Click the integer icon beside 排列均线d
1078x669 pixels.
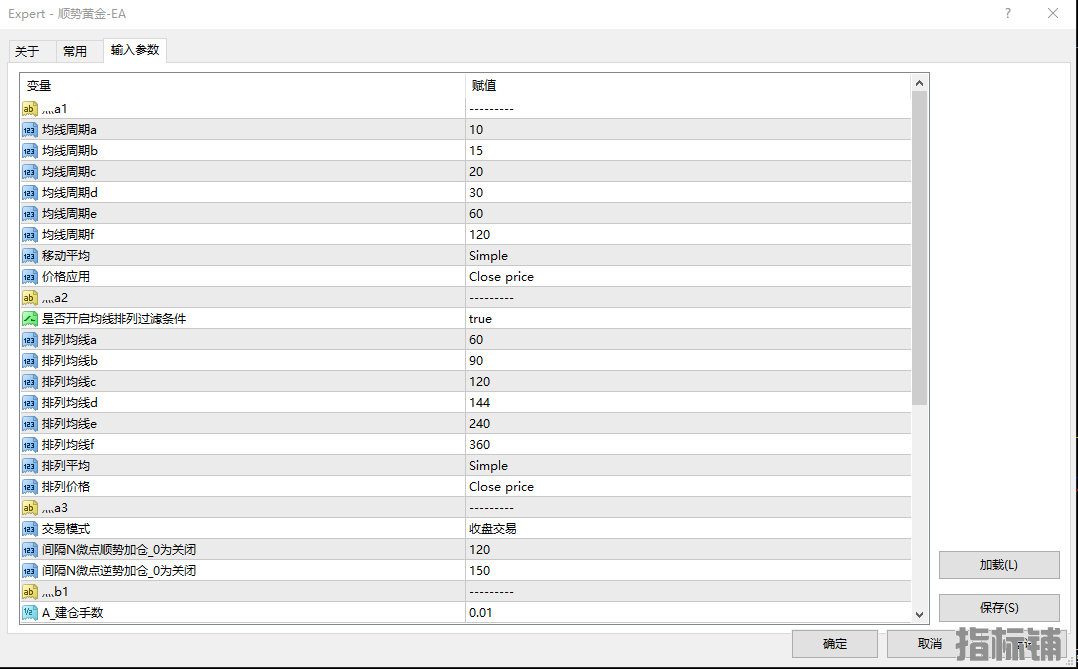[30, 403]
